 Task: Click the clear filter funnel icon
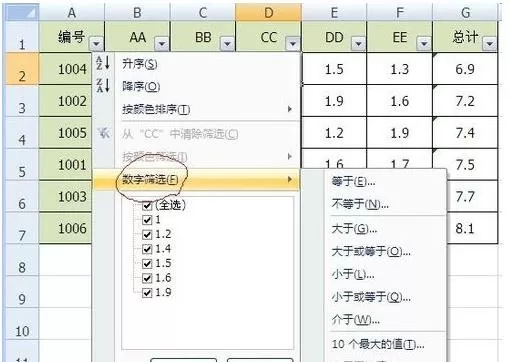pos(104,134)
